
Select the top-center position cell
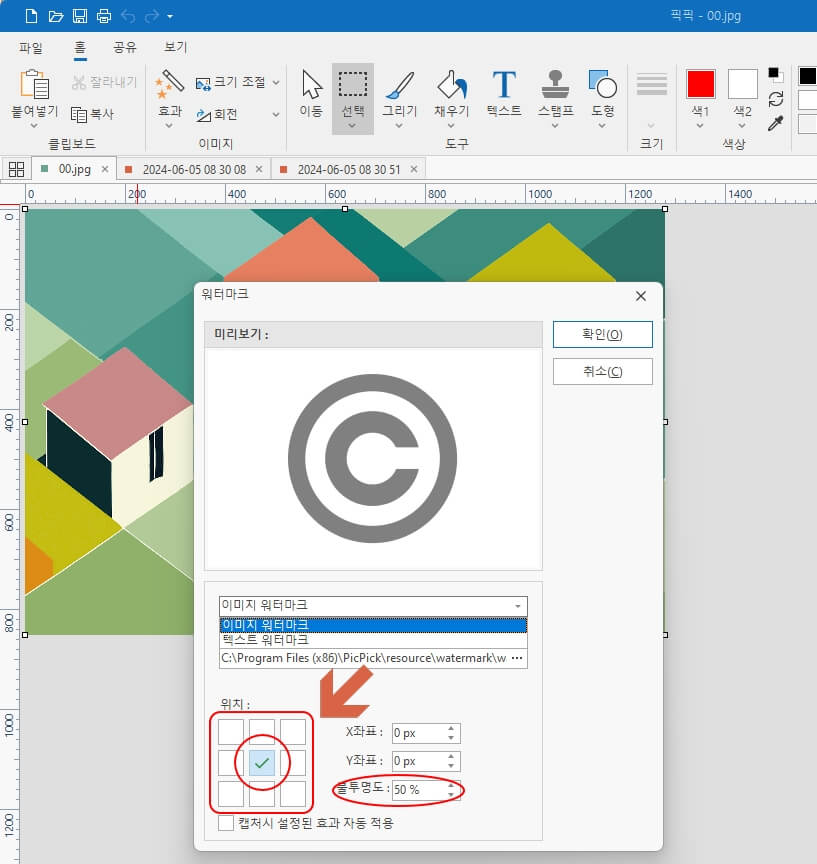(x=262, y=732)
